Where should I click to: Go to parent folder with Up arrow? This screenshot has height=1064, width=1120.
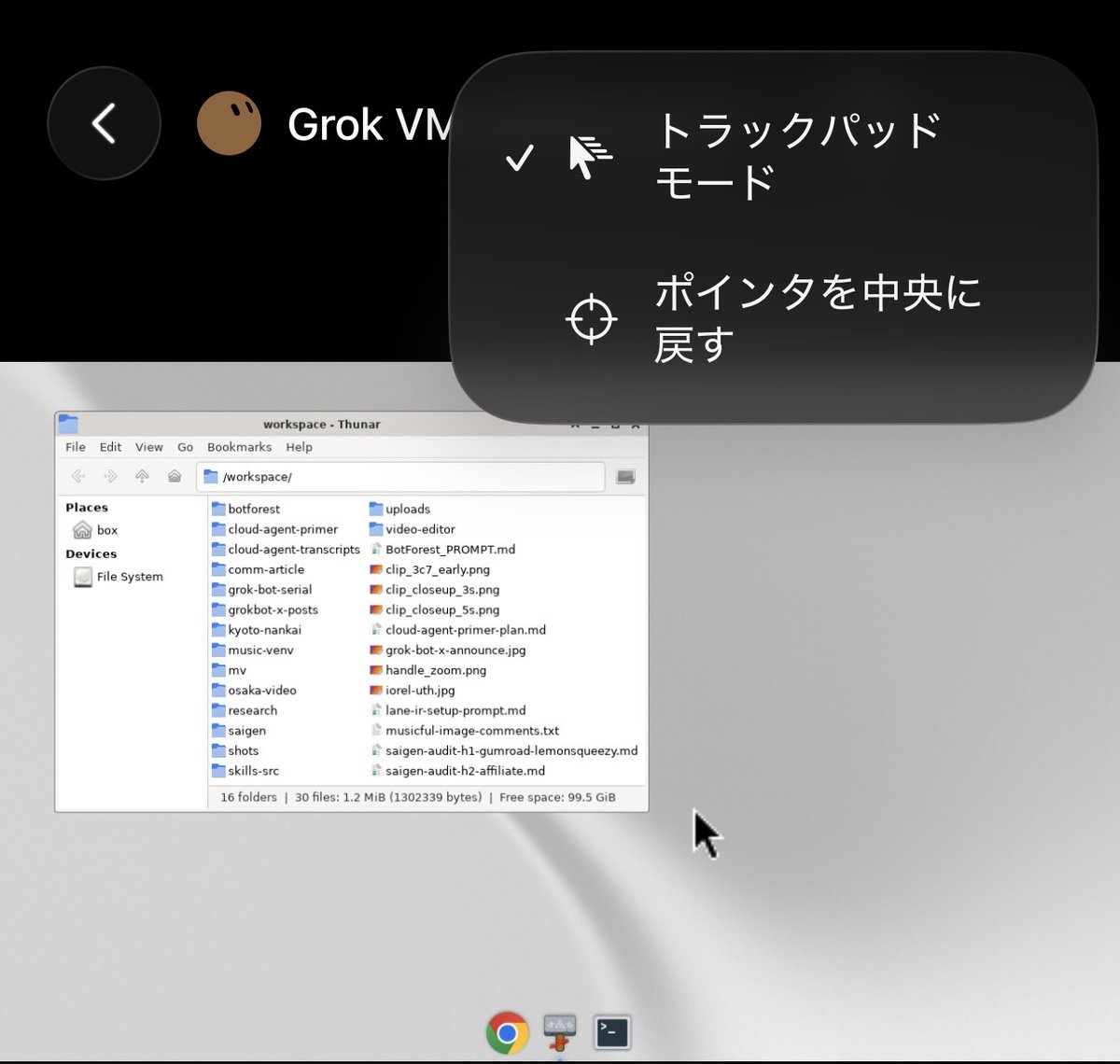[142, 476]
